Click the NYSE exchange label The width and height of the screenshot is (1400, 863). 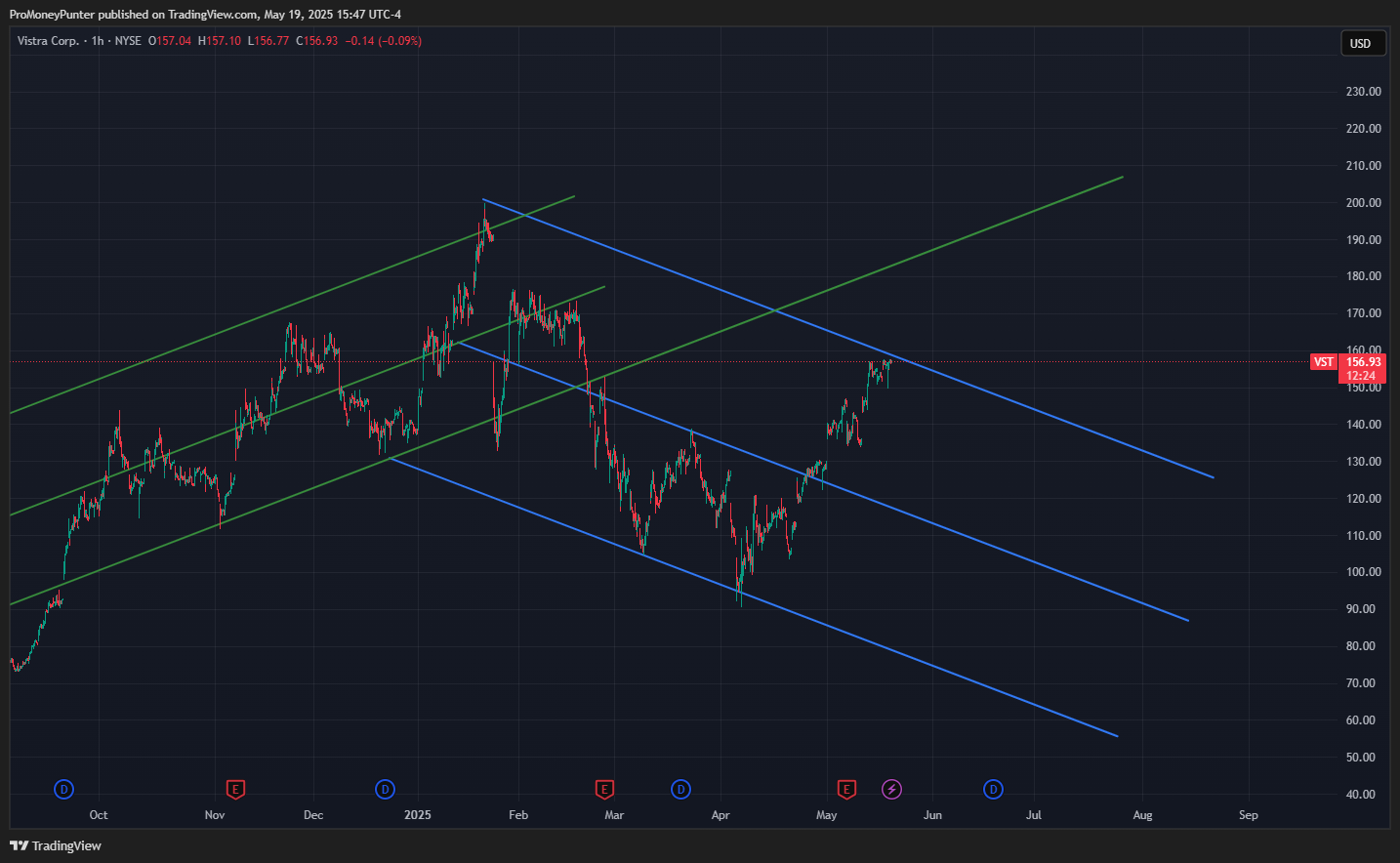[128, 41]
